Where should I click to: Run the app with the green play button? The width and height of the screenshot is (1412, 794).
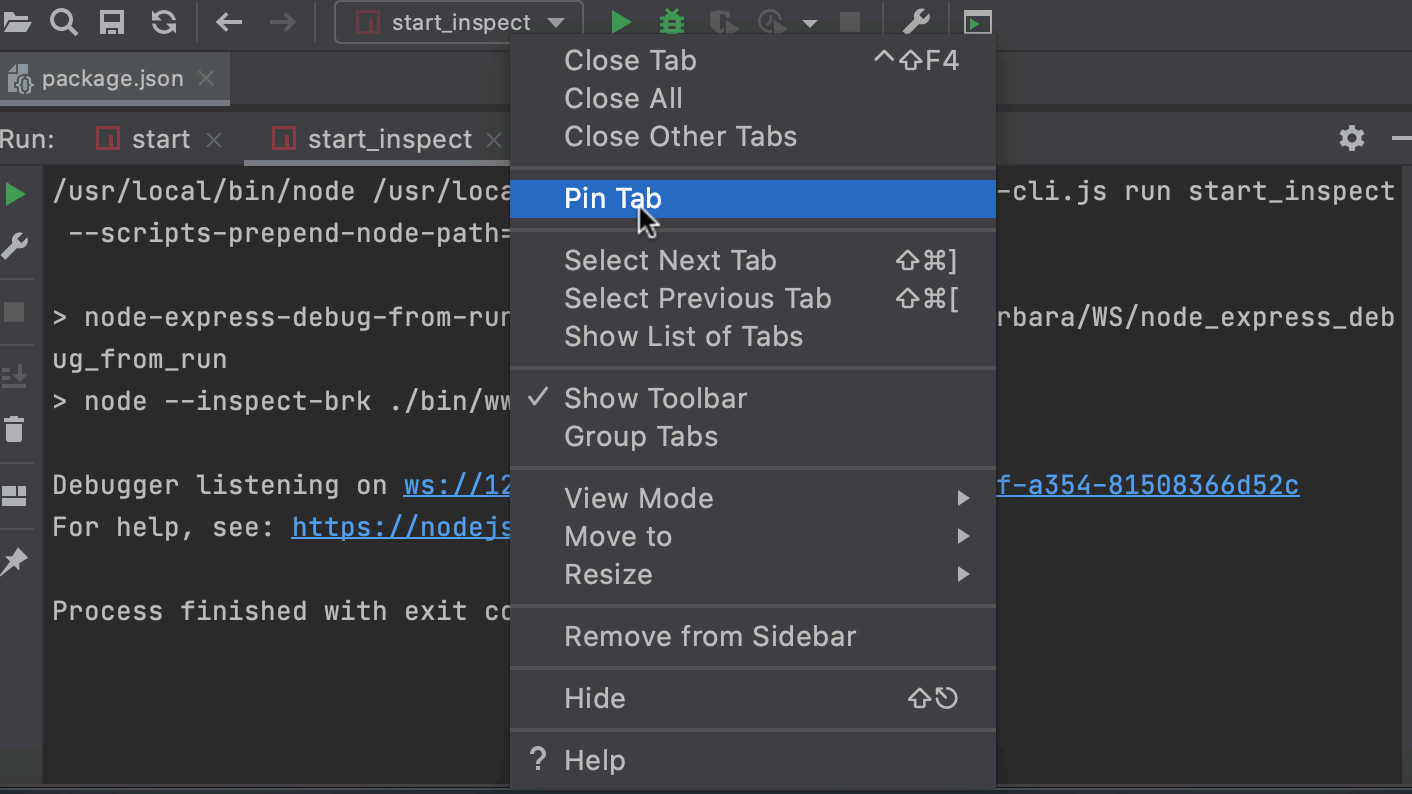pos(620,21)
